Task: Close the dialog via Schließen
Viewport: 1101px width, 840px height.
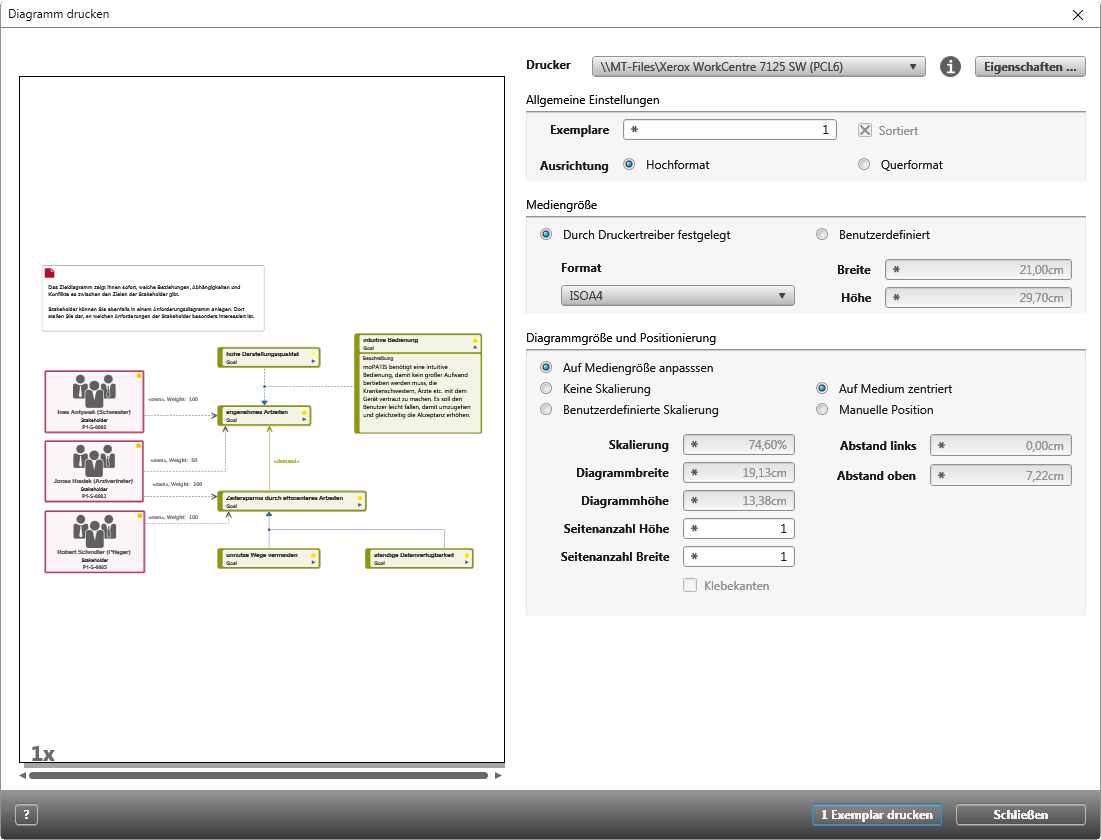Action: click(1019, 814)
